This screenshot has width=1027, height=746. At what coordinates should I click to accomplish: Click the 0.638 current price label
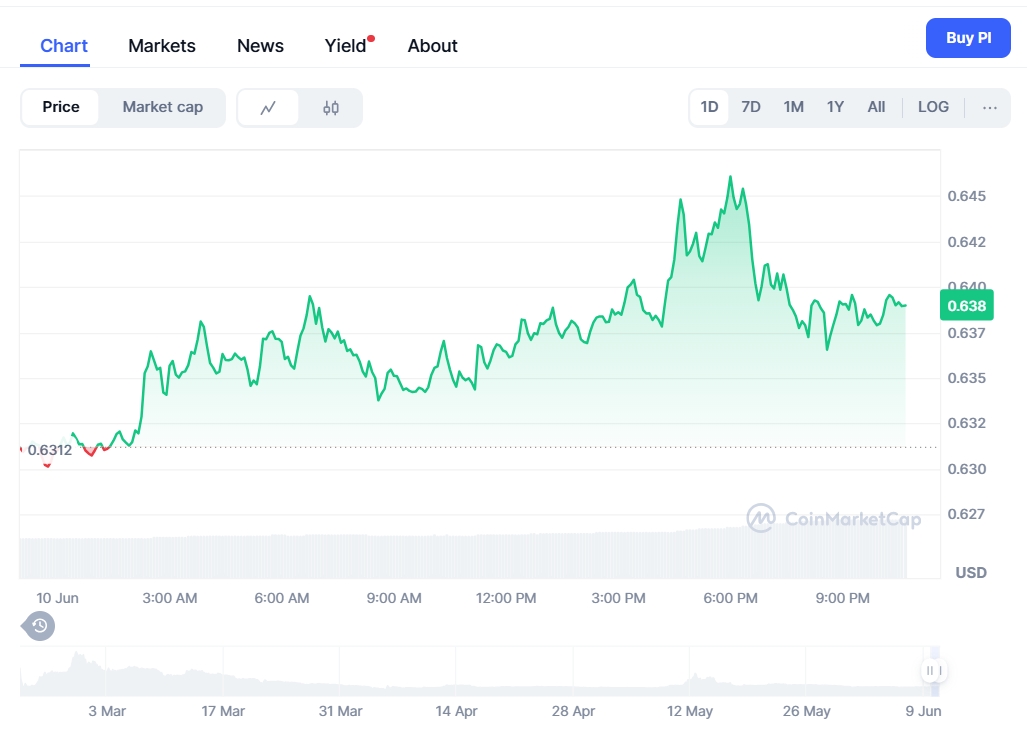click(966, 306)
